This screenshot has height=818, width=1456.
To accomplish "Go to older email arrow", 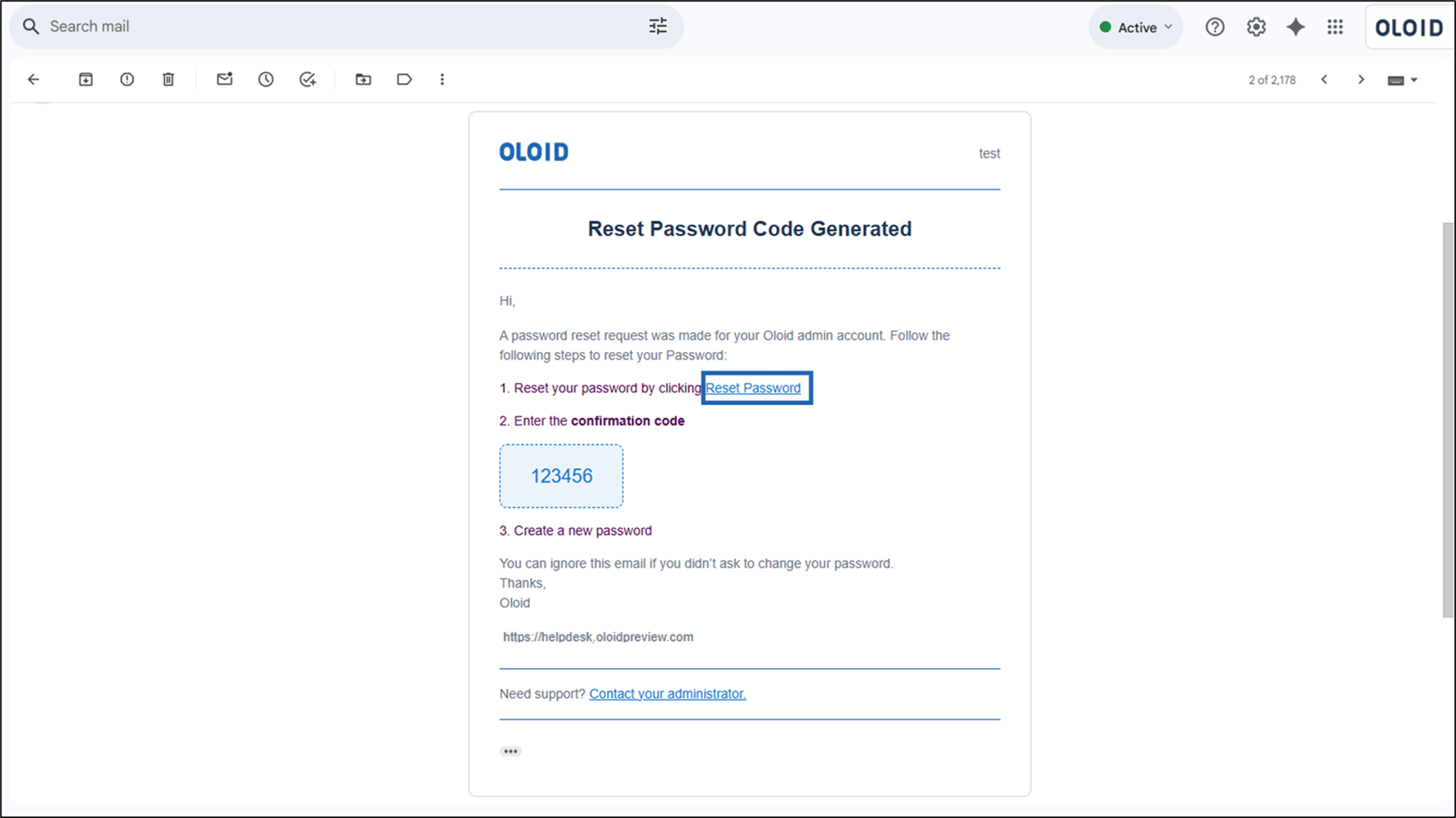I will tap(1361, 79).
